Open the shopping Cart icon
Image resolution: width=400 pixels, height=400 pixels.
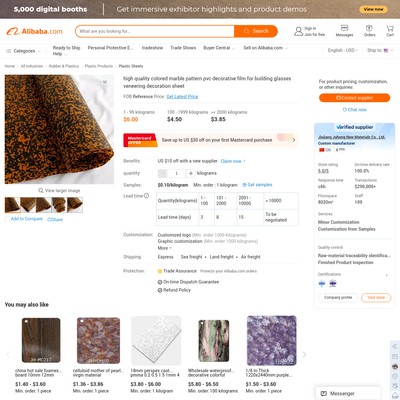[390, 28]
